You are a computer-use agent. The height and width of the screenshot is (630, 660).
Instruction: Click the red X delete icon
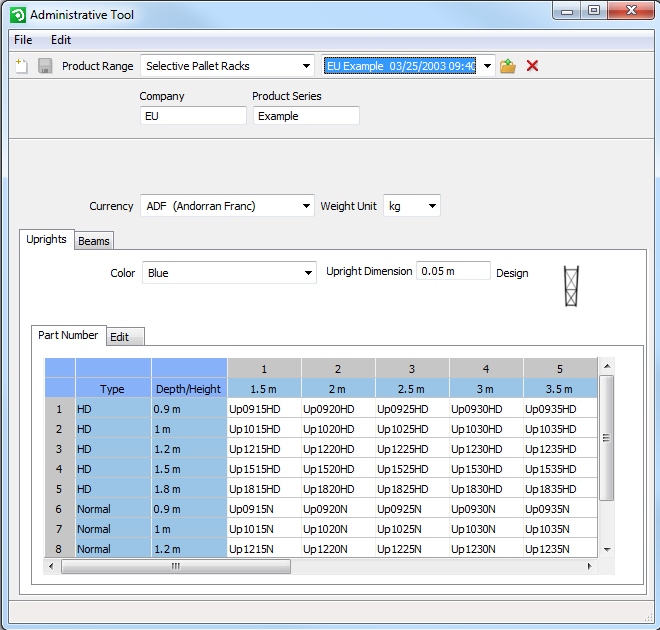pyautogui.click(x=533, y=66)
